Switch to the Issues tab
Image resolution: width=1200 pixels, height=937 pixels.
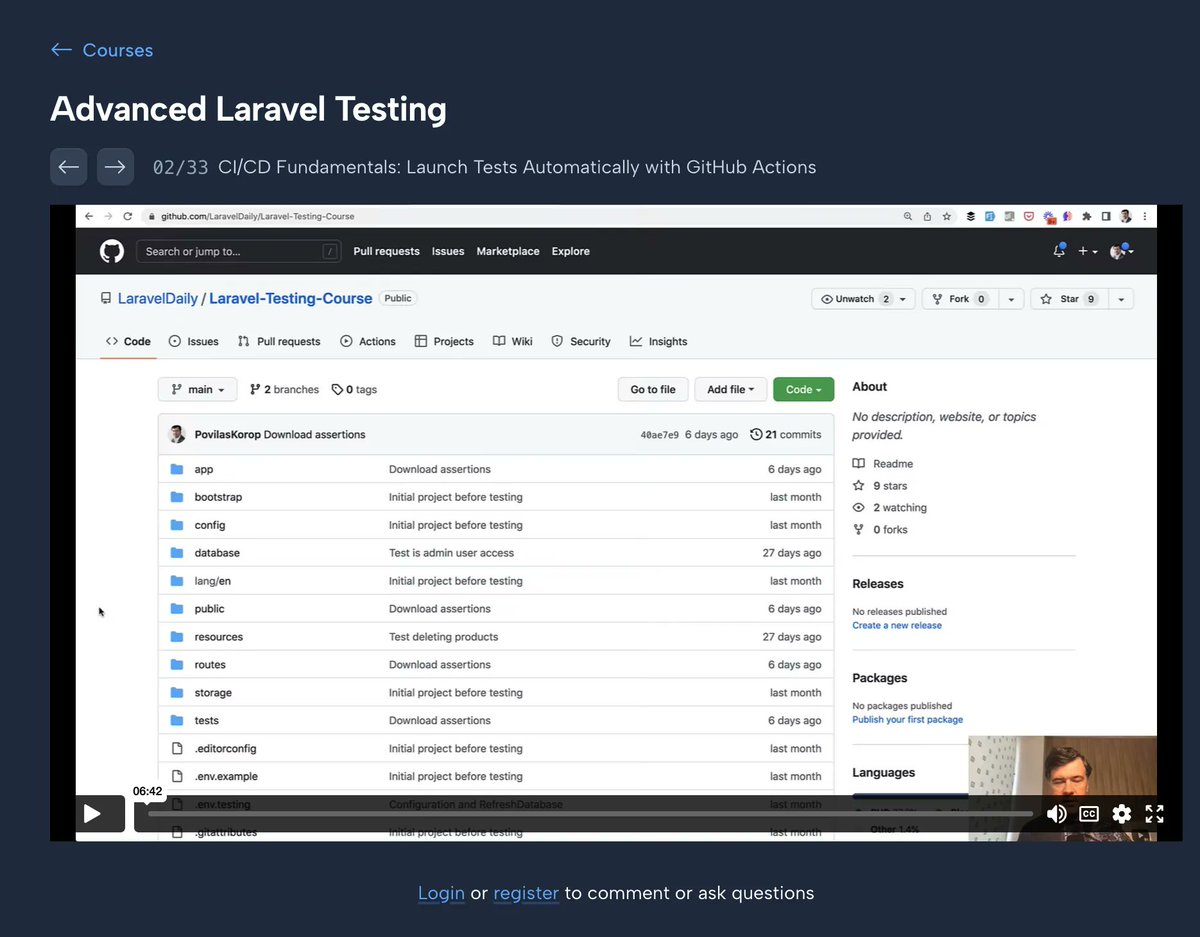(x=194, y=342)
